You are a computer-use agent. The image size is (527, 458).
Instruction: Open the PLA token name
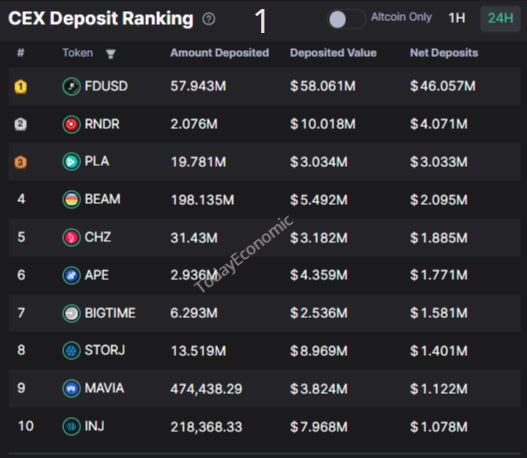(x=97, y=161)
